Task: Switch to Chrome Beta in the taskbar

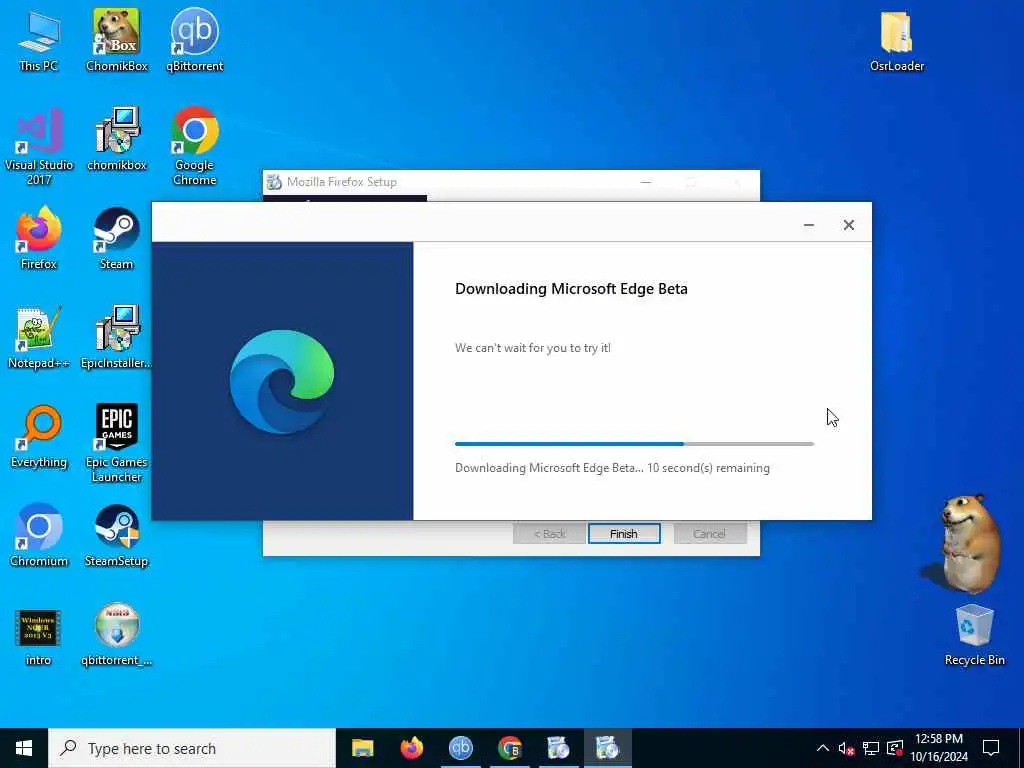Action: click(x=509, y=748)
